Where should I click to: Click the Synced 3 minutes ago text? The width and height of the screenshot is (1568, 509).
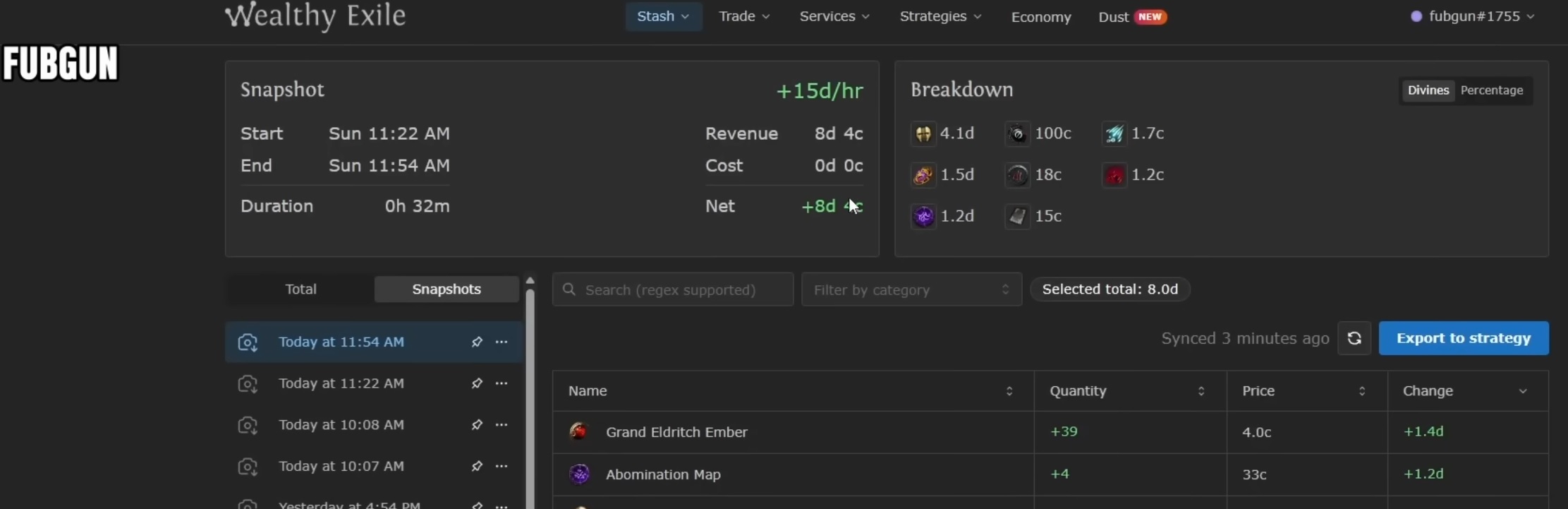tap(1245, 339)
